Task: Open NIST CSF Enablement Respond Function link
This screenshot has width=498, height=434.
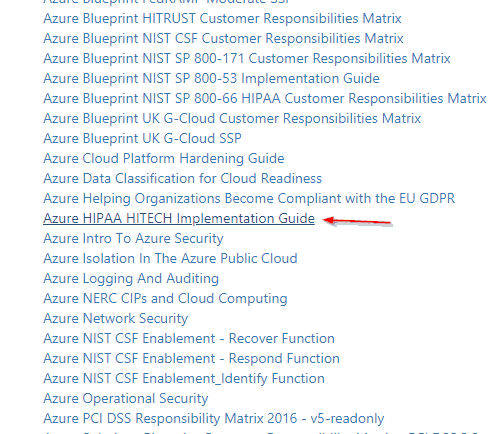Action: (x=191, y=359)
